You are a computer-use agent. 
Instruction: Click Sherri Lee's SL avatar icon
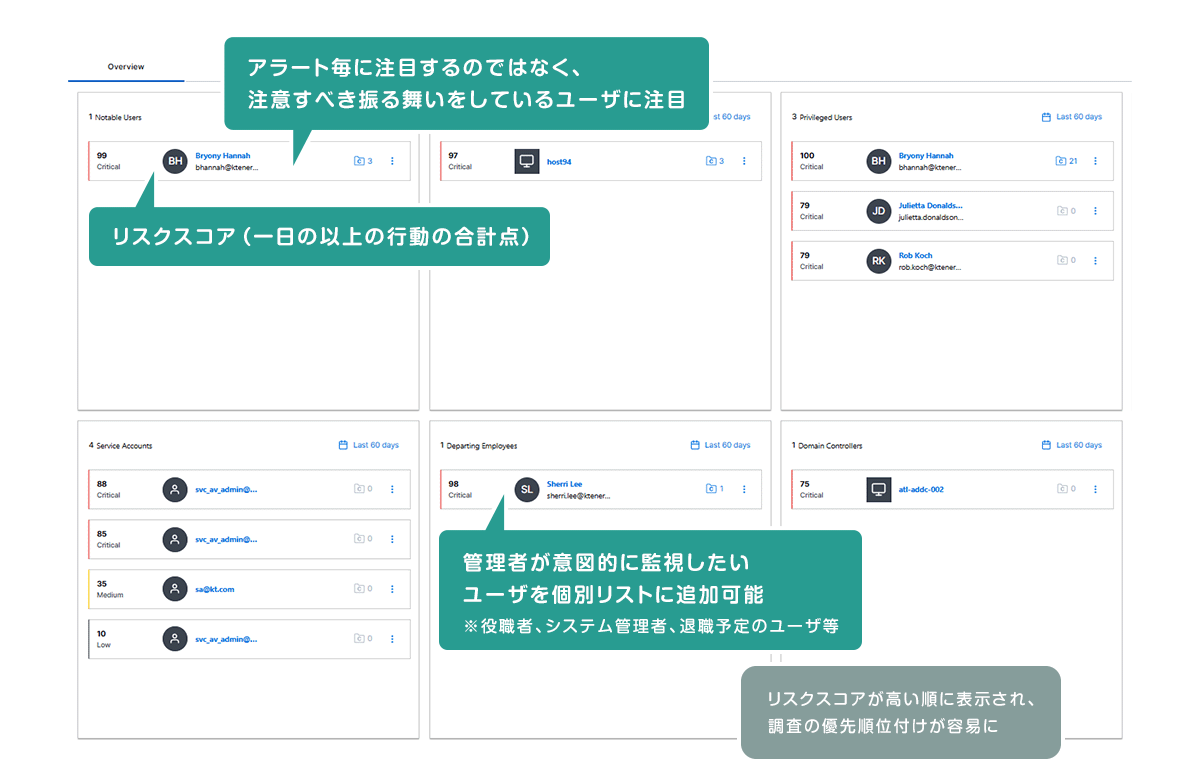[527, 489]
